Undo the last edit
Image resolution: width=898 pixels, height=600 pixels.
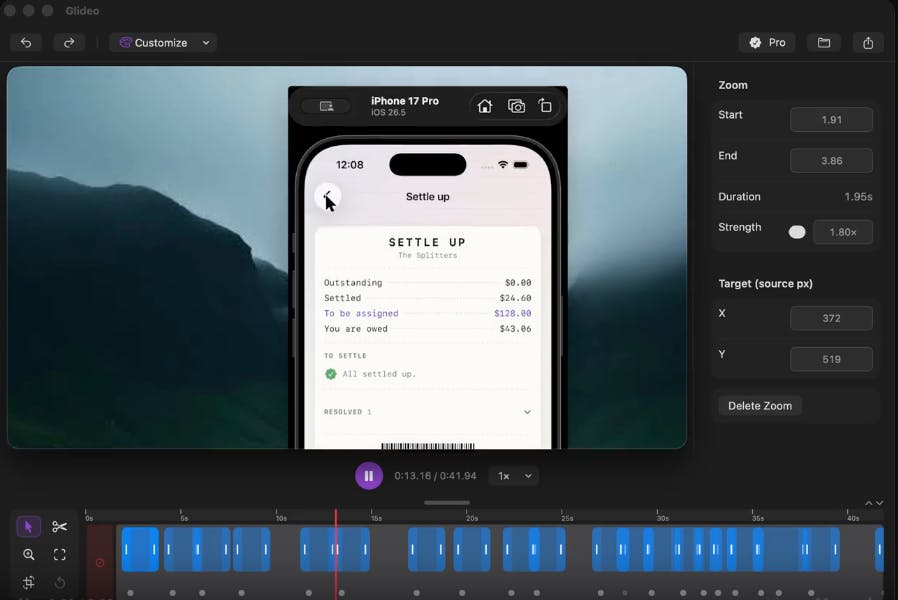pos(26,42)
